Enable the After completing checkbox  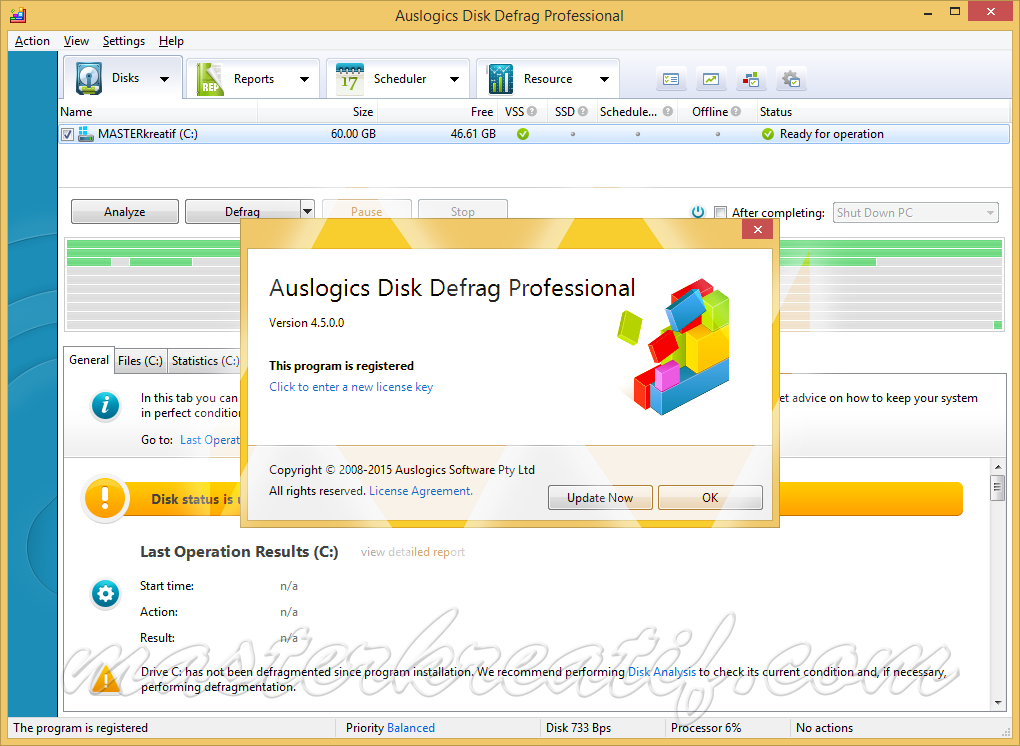[720, 212]
